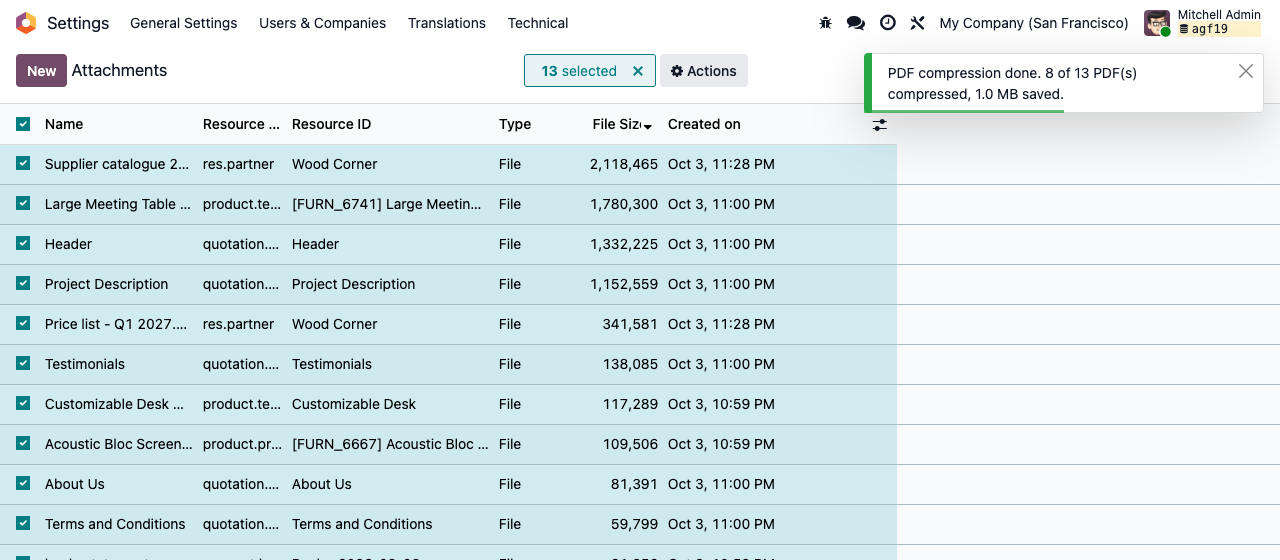This screenshot has width=1280, height=560.
Task: Sort by the Resource Model column header
Action: pos(241,124)
